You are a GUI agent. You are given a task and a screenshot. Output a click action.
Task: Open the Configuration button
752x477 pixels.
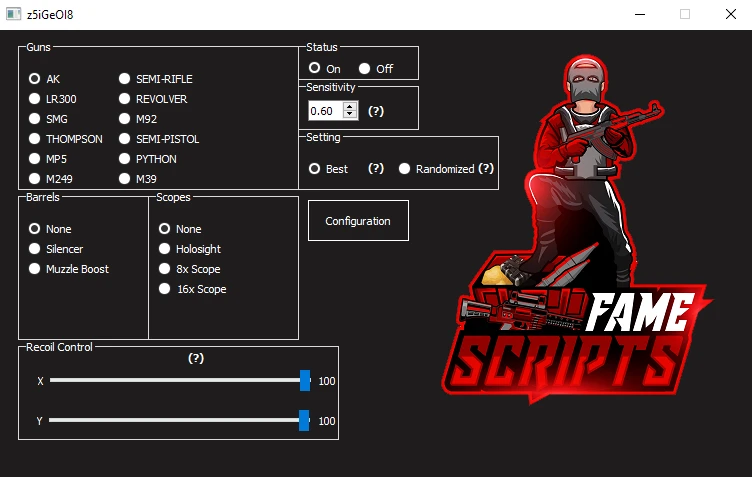tap(358, 221)
